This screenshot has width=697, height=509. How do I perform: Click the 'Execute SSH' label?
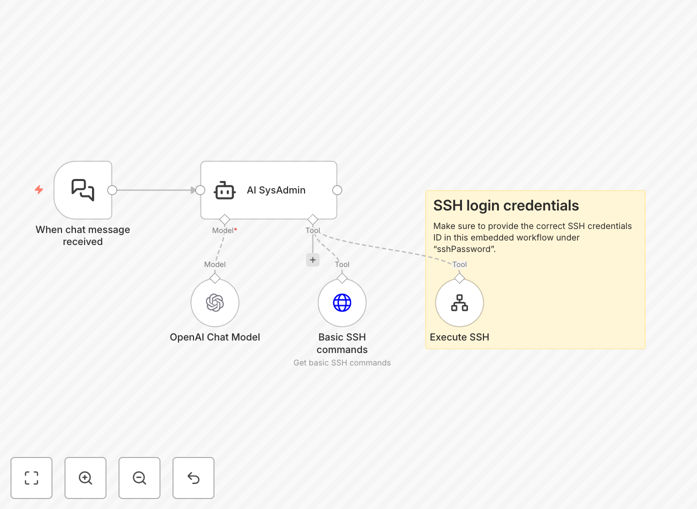coord(459,337)
